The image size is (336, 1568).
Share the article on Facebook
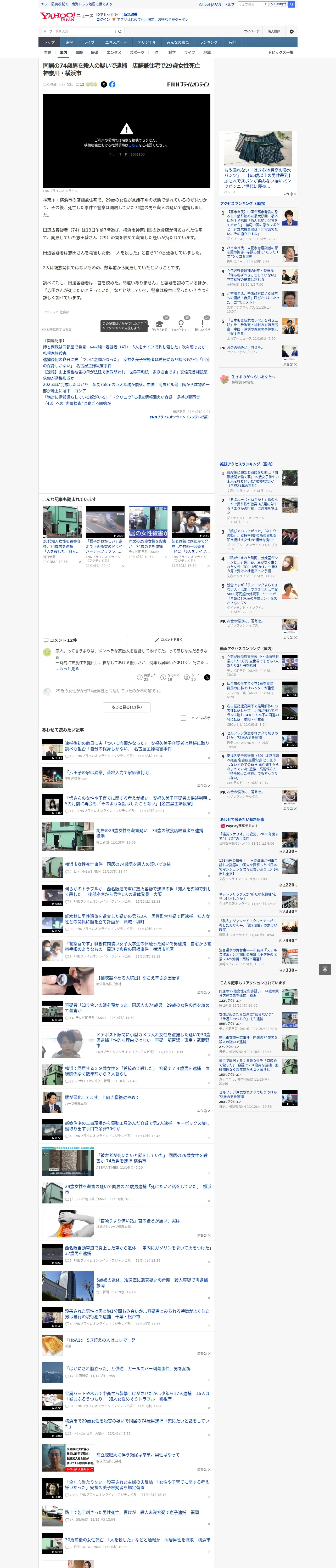pyautogui.click(x=112, y=85)
